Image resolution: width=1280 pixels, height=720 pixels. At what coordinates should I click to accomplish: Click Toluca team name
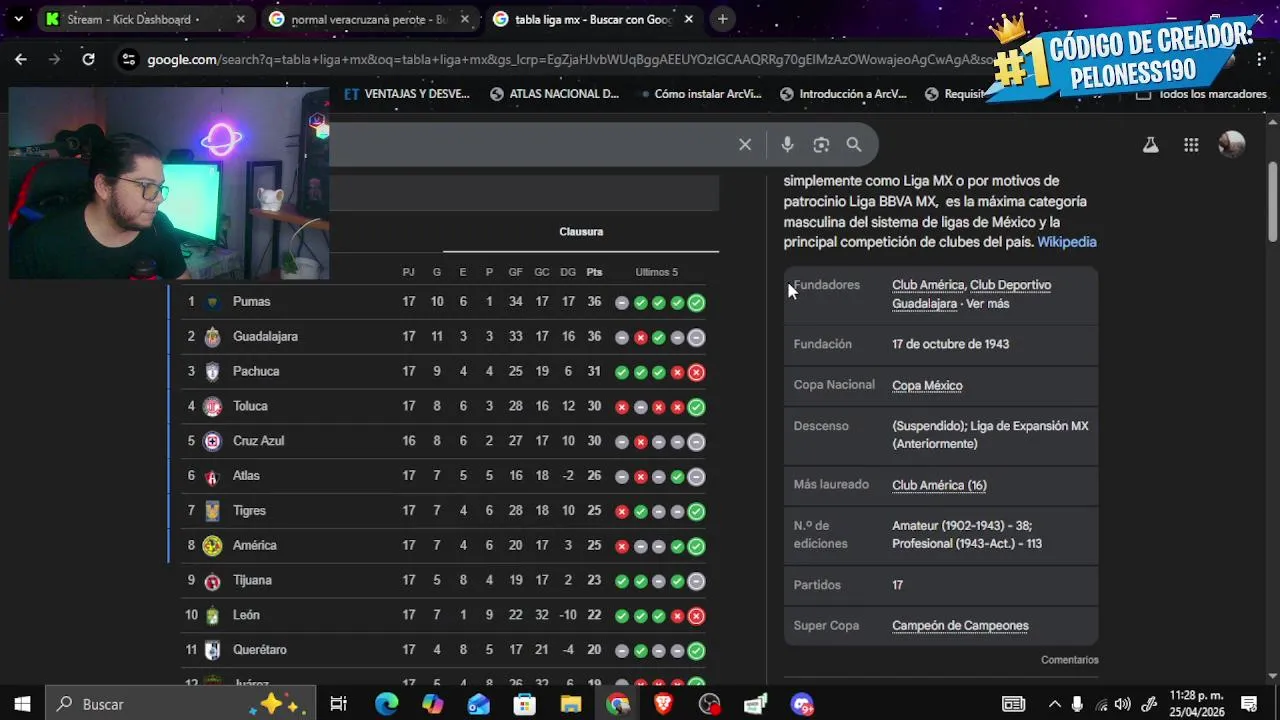pyautogui.click(x=250, y=406)
